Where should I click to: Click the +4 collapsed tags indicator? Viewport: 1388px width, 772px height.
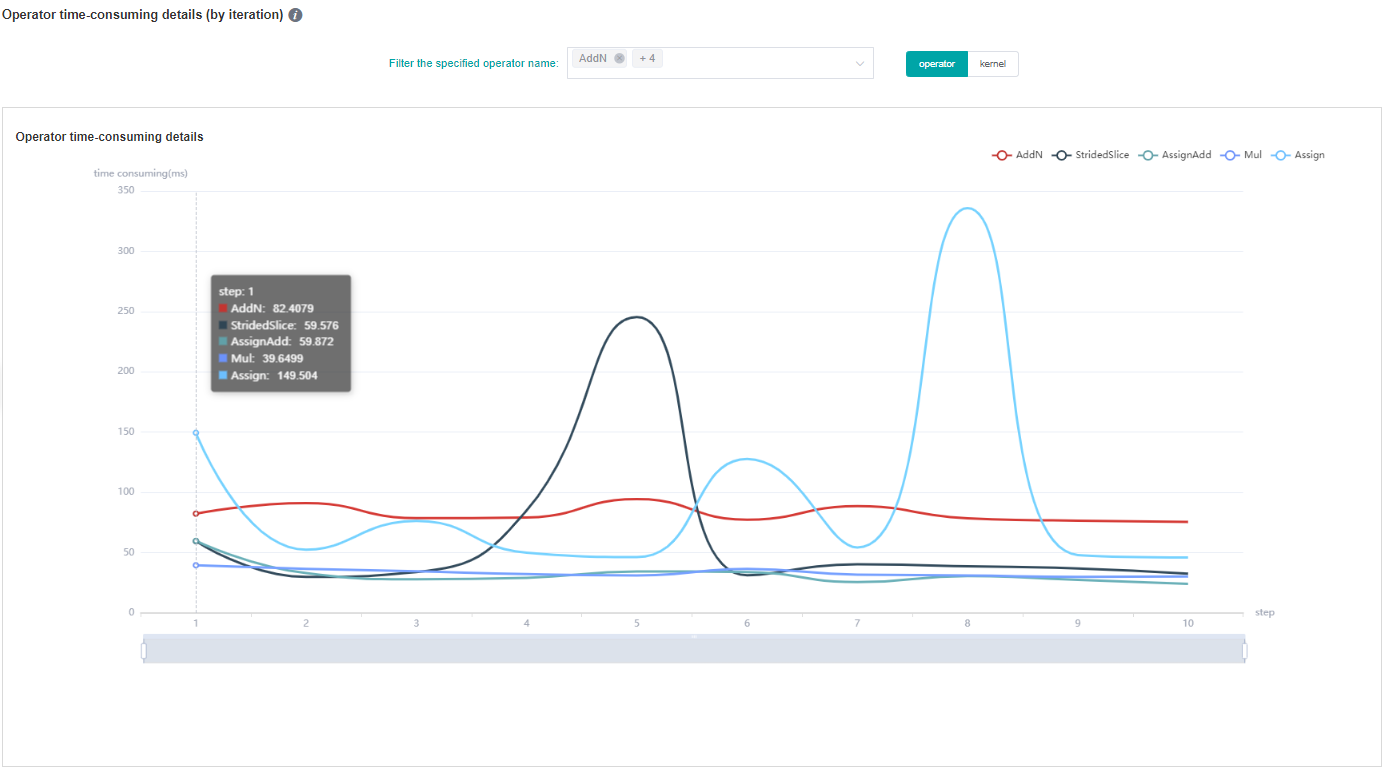pos(647,59)
